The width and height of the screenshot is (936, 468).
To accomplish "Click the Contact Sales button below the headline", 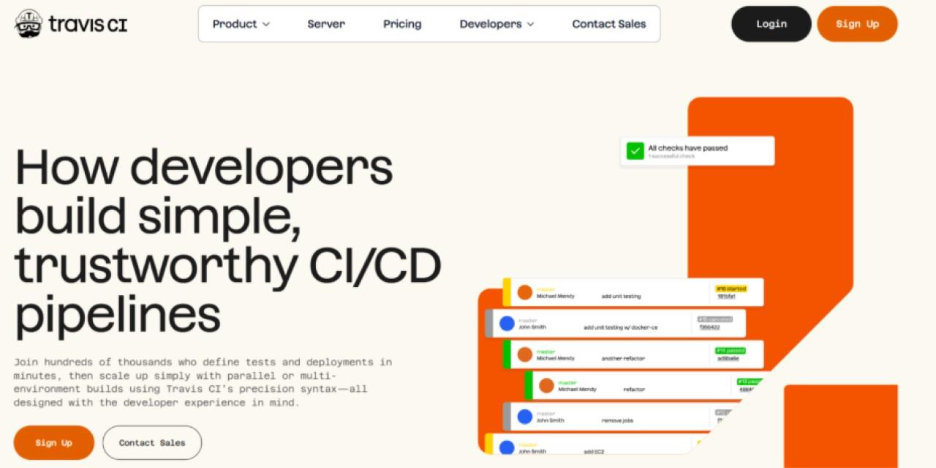I will pos(152,442).
